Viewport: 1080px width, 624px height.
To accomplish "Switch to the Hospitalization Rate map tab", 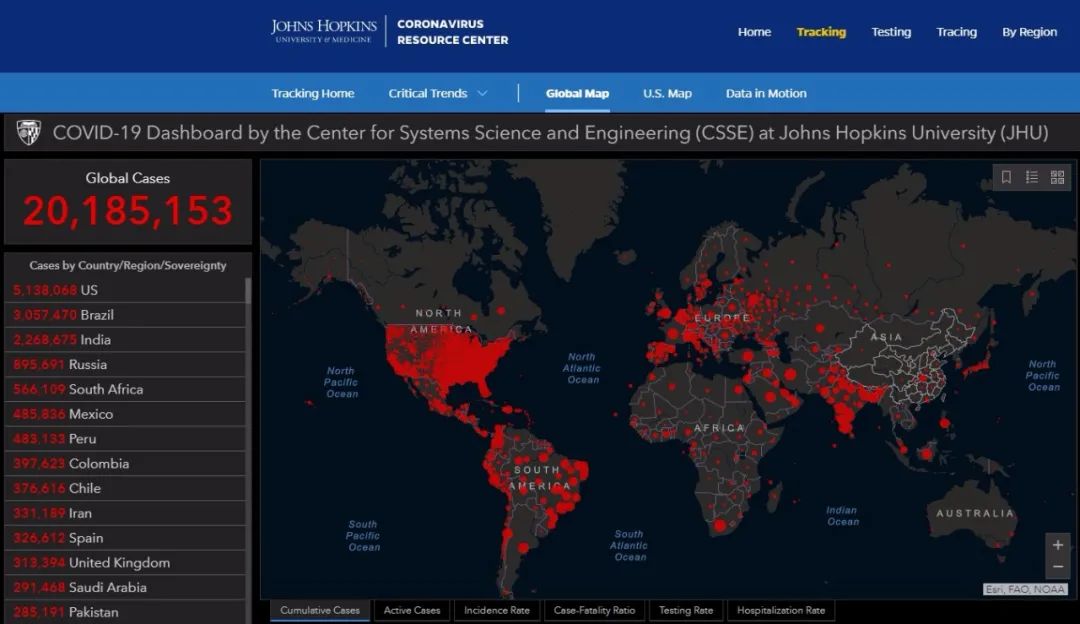I will point(781,610).
